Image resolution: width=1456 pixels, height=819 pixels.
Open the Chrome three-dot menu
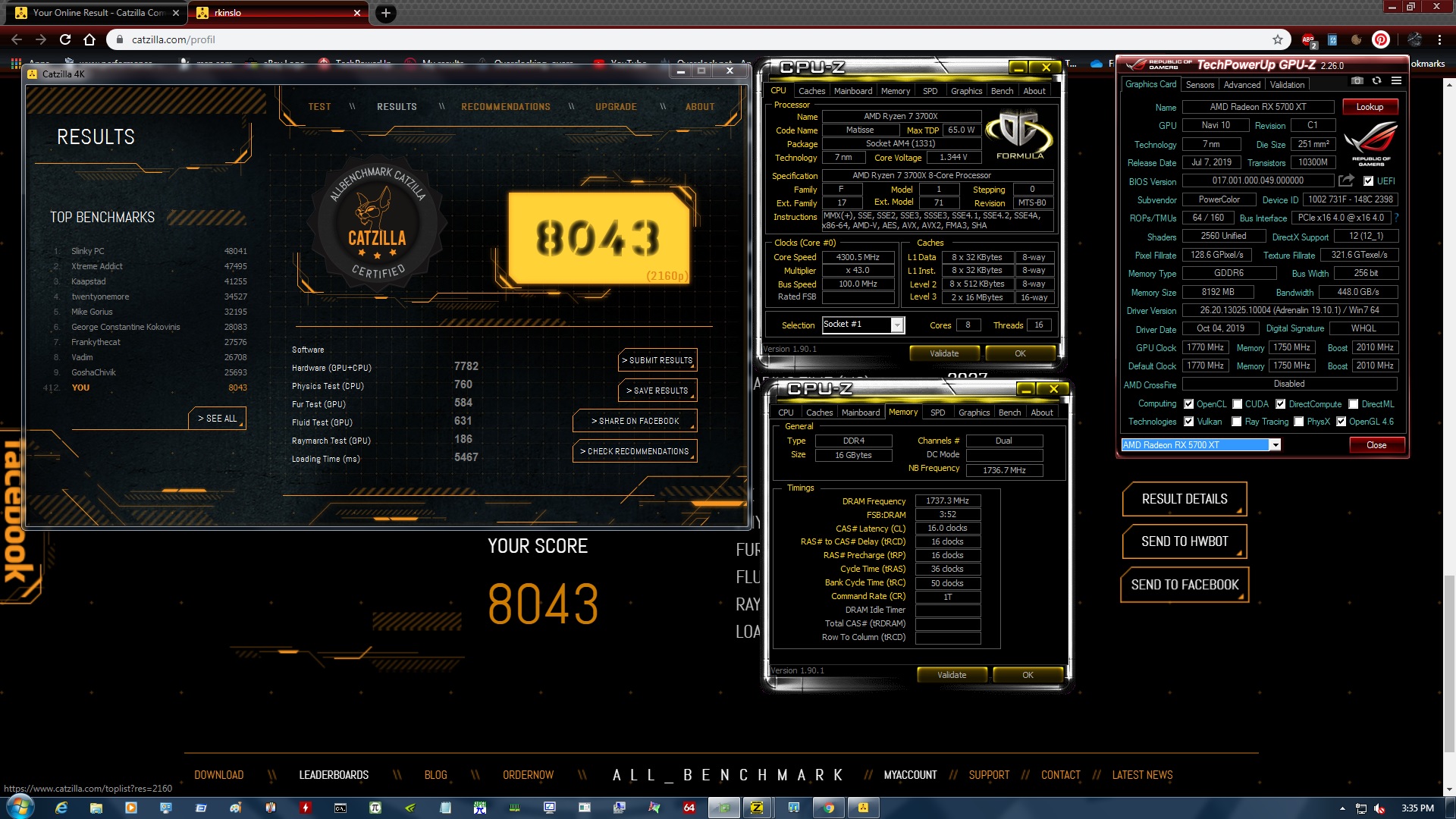click(x=1439, y=39)
